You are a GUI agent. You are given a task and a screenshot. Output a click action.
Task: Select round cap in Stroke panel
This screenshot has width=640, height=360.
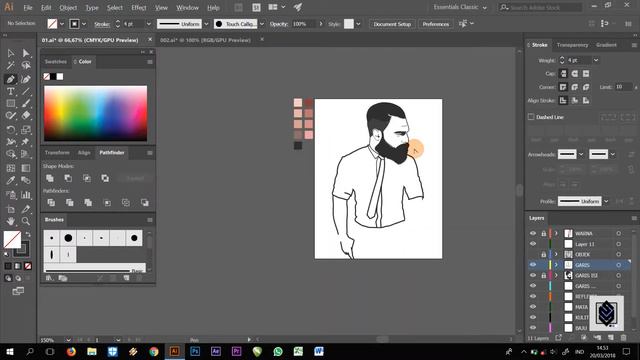point(575,73)
